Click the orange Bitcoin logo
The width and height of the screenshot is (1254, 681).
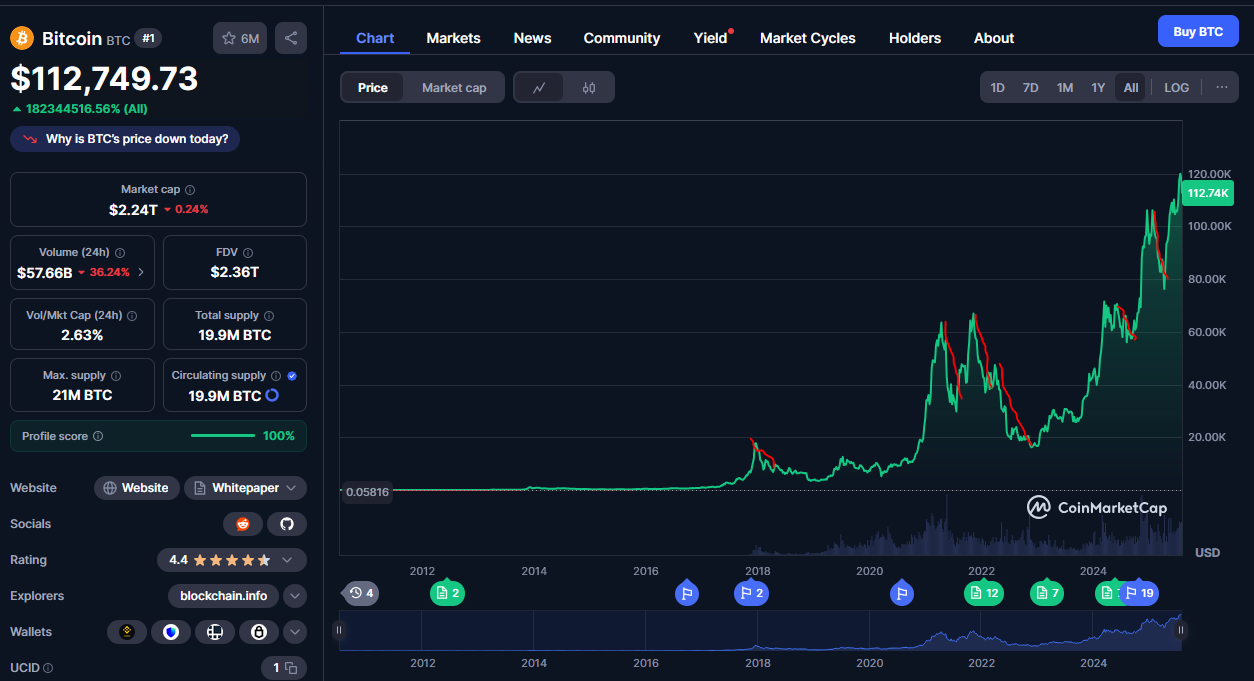(22, 38)
